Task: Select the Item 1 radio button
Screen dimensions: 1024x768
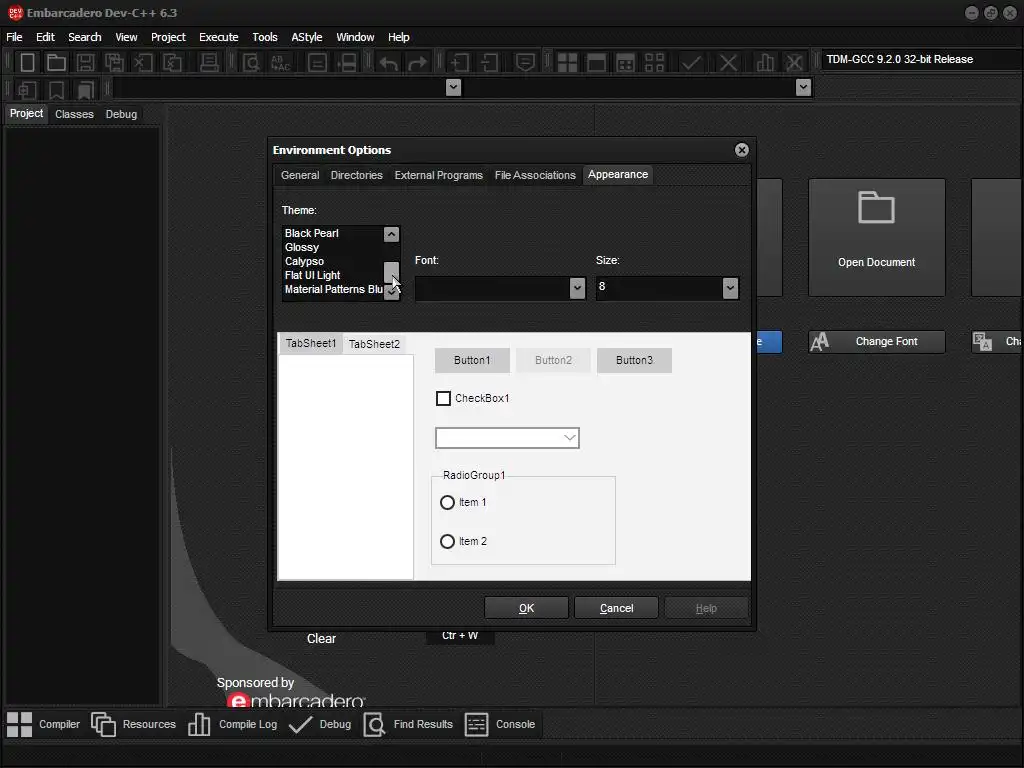Action: [447, 502]
